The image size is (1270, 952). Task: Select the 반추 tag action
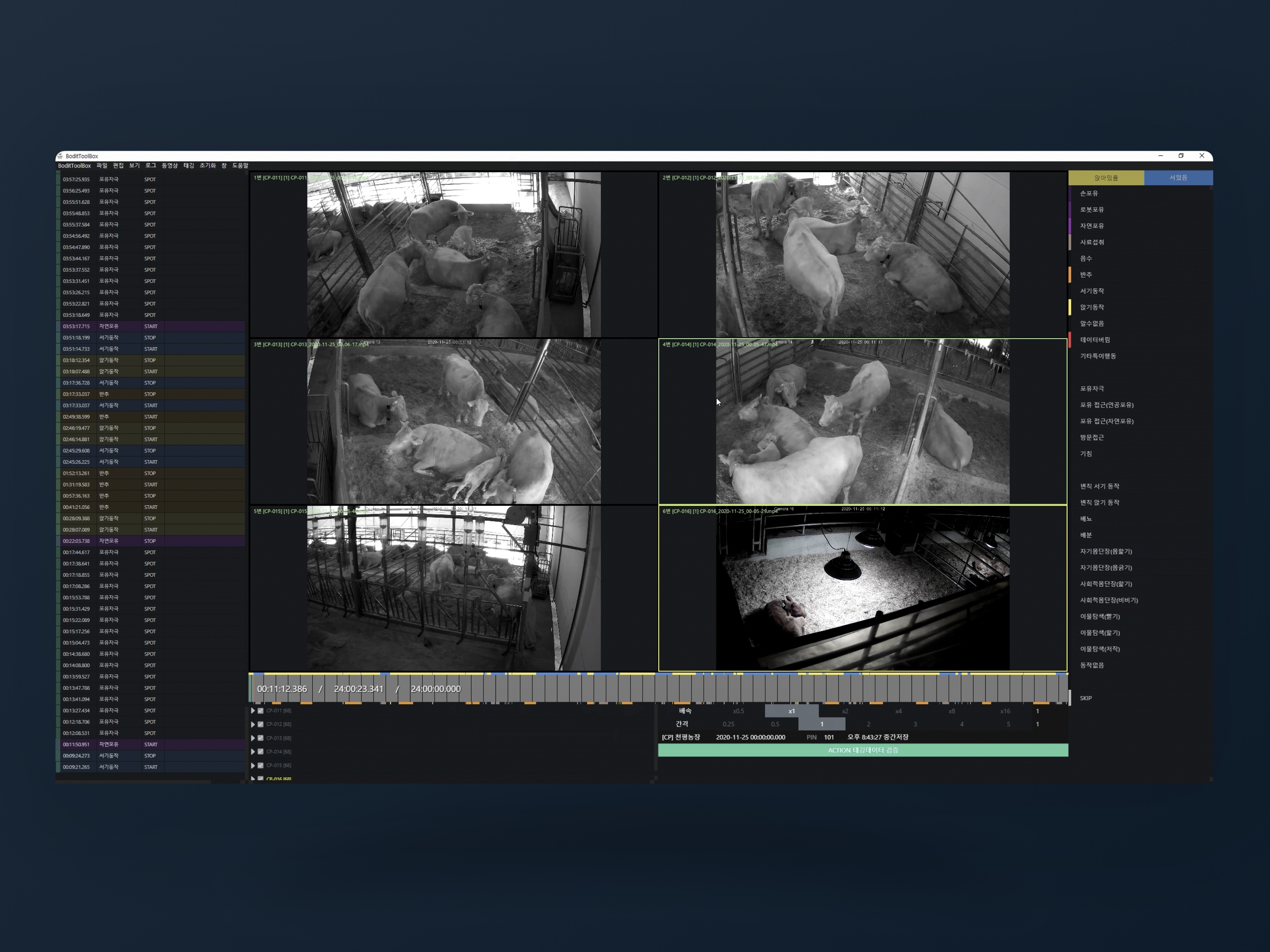(1086, 275)
